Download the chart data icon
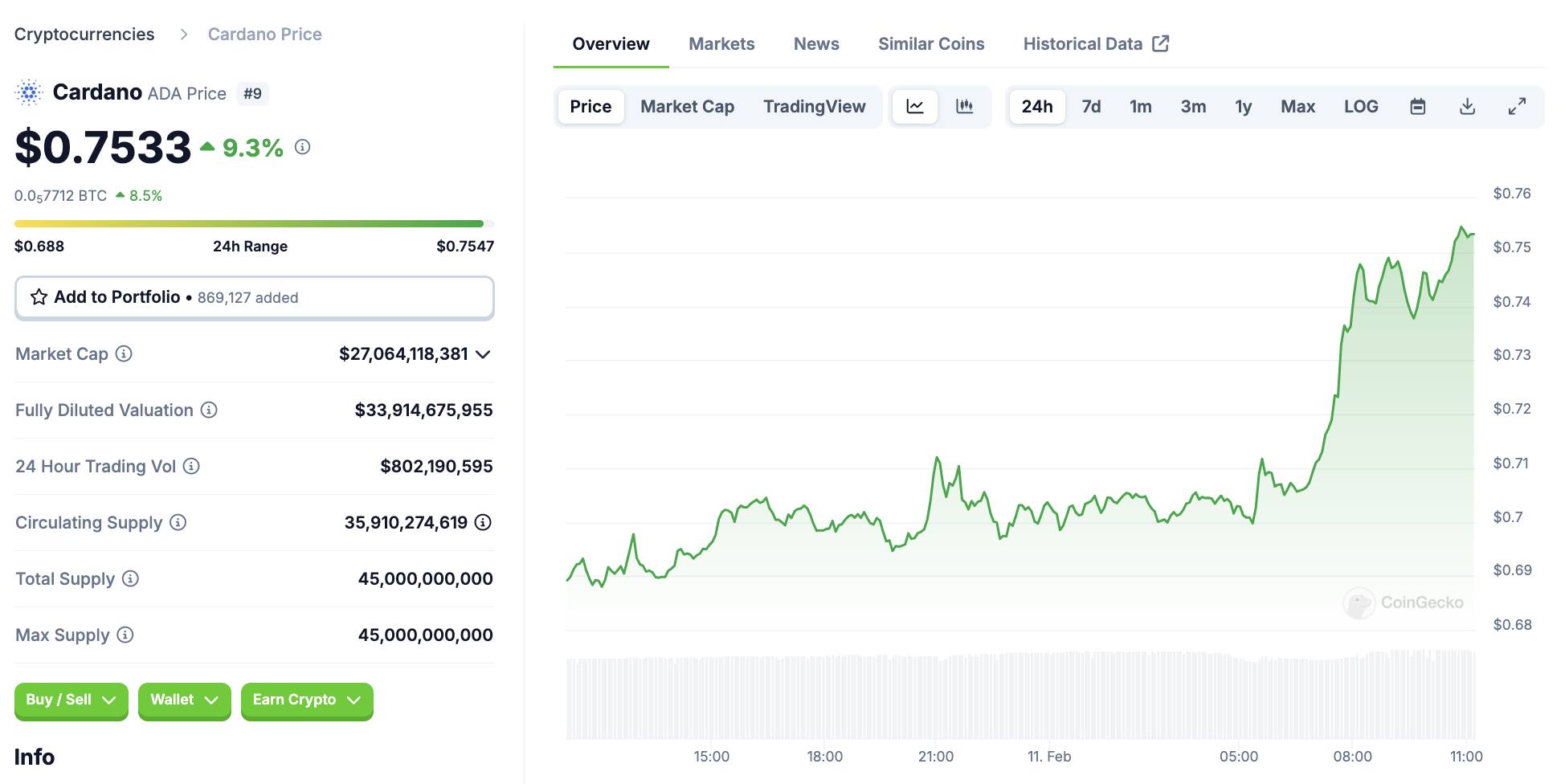This screenshot has width=1565, height=784. [1467, 106]
